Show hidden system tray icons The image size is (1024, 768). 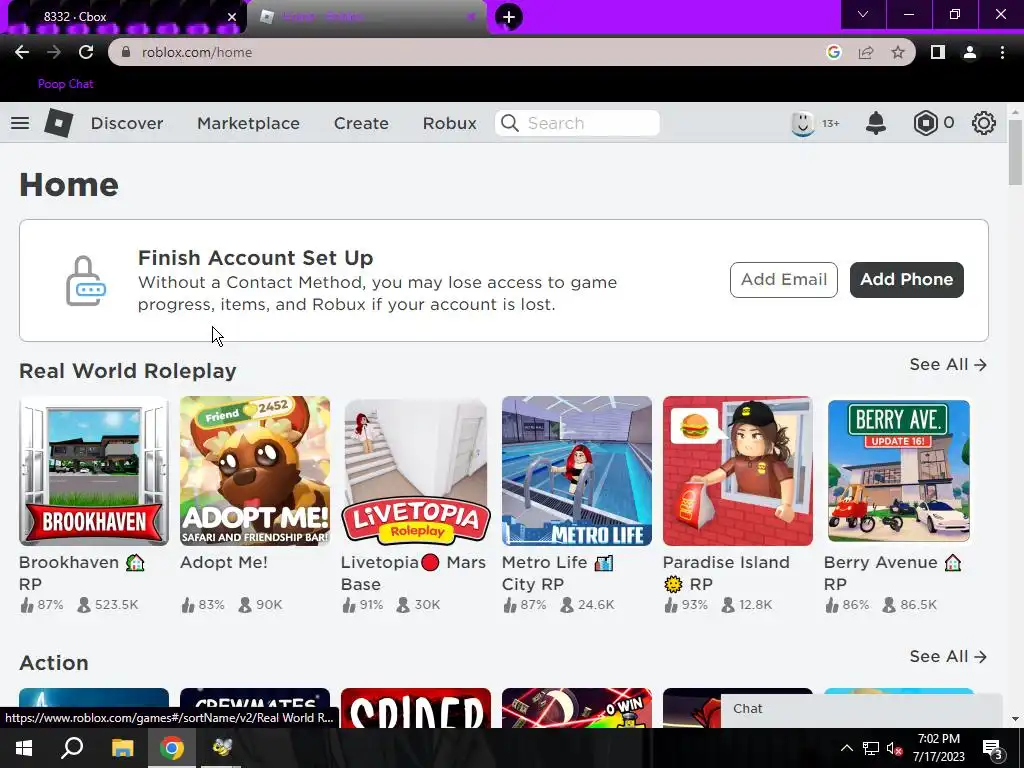pyautogui.click(x=846, y=748)
